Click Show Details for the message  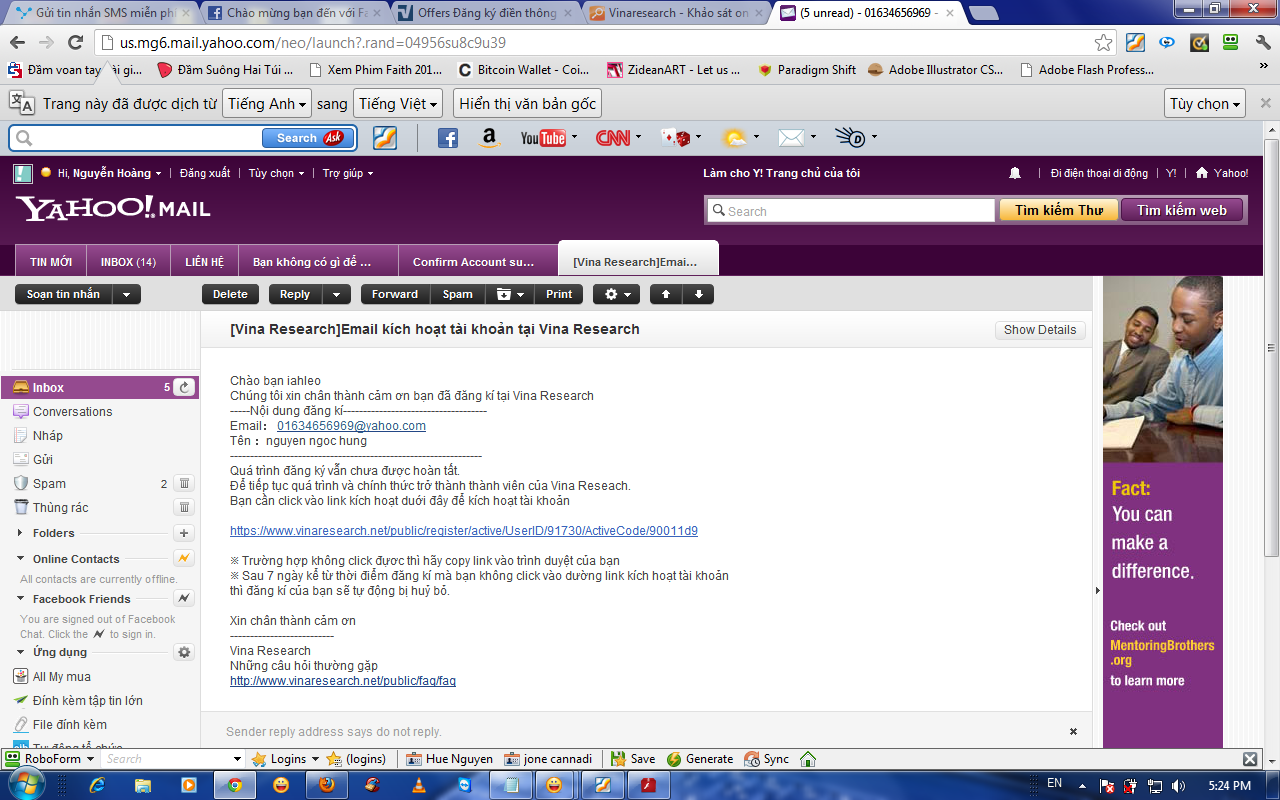[x=1040, y=330]
